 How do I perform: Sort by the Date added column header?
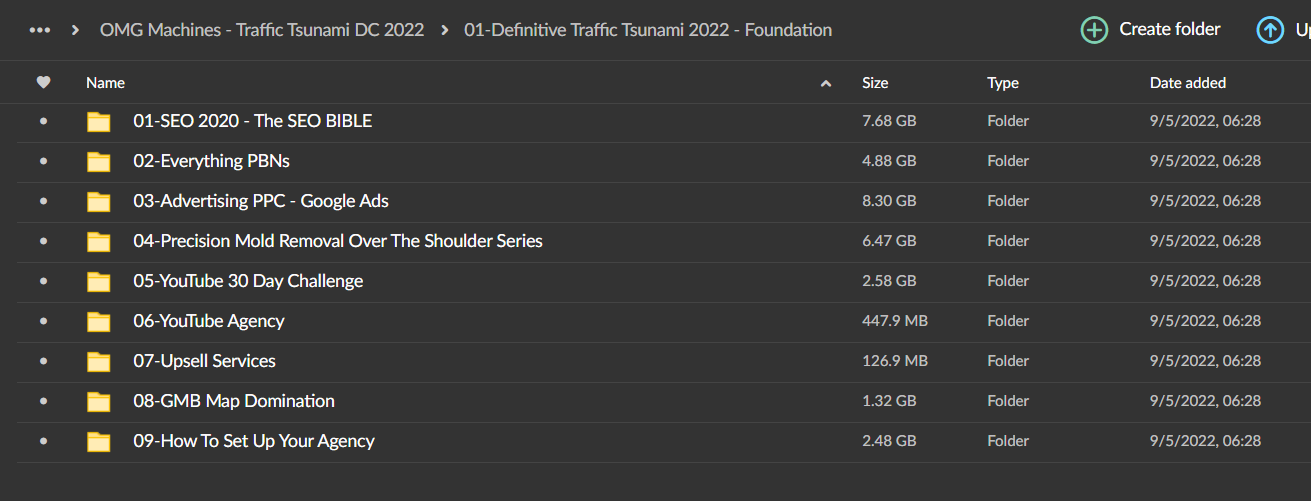(x=1188, y=83)
